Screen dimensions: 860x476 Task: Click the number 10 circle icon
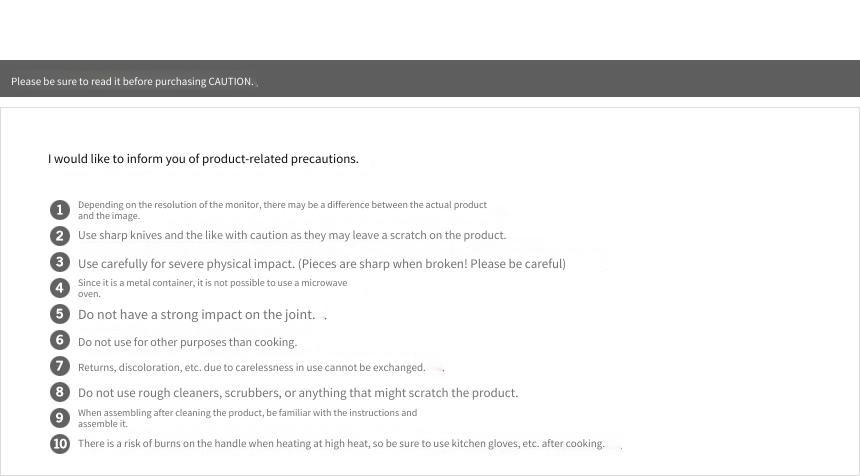click(x=60, y=444)
